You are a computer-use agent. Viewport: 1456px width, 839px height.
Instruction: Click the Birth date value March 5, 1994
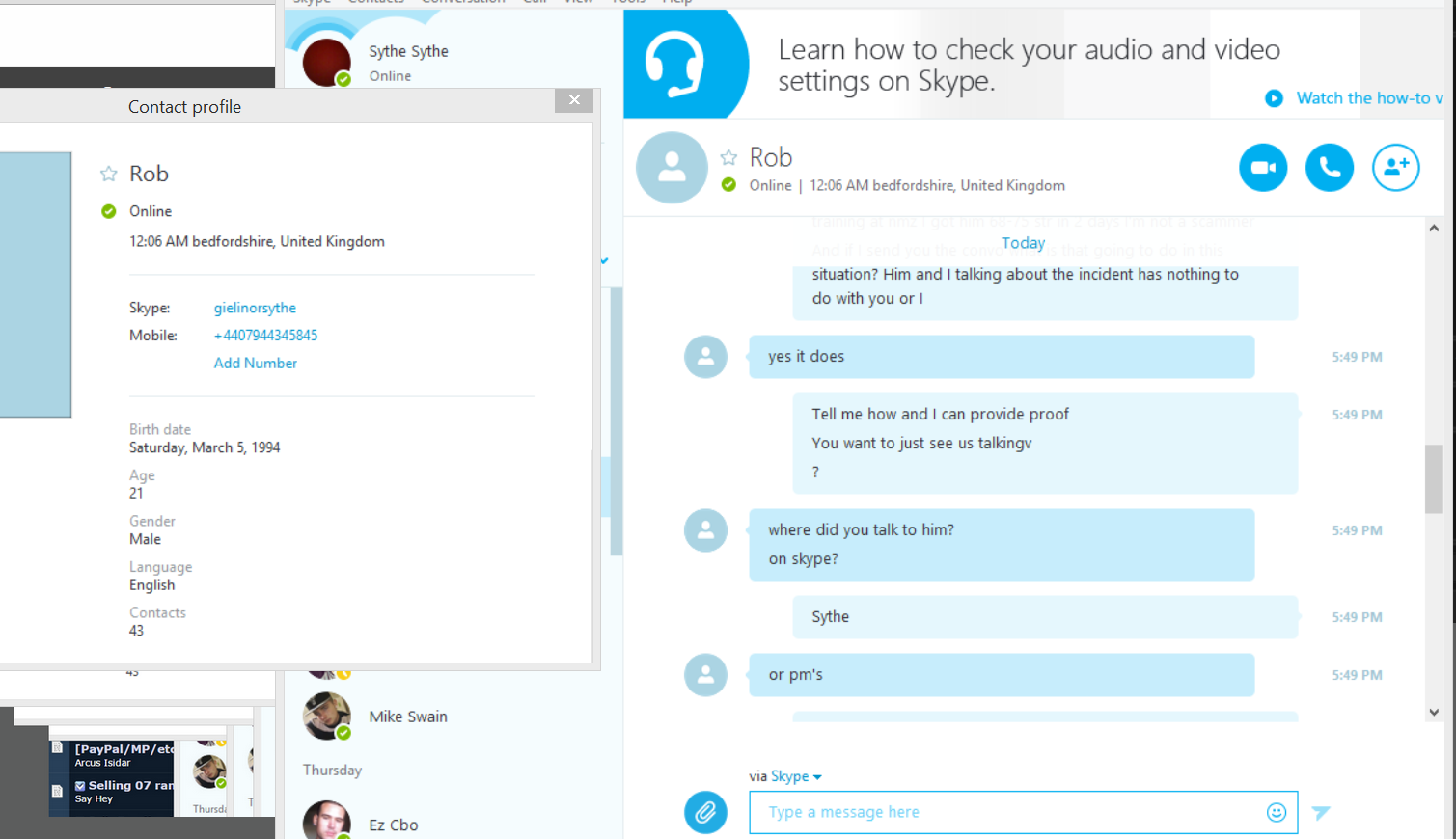205,447
